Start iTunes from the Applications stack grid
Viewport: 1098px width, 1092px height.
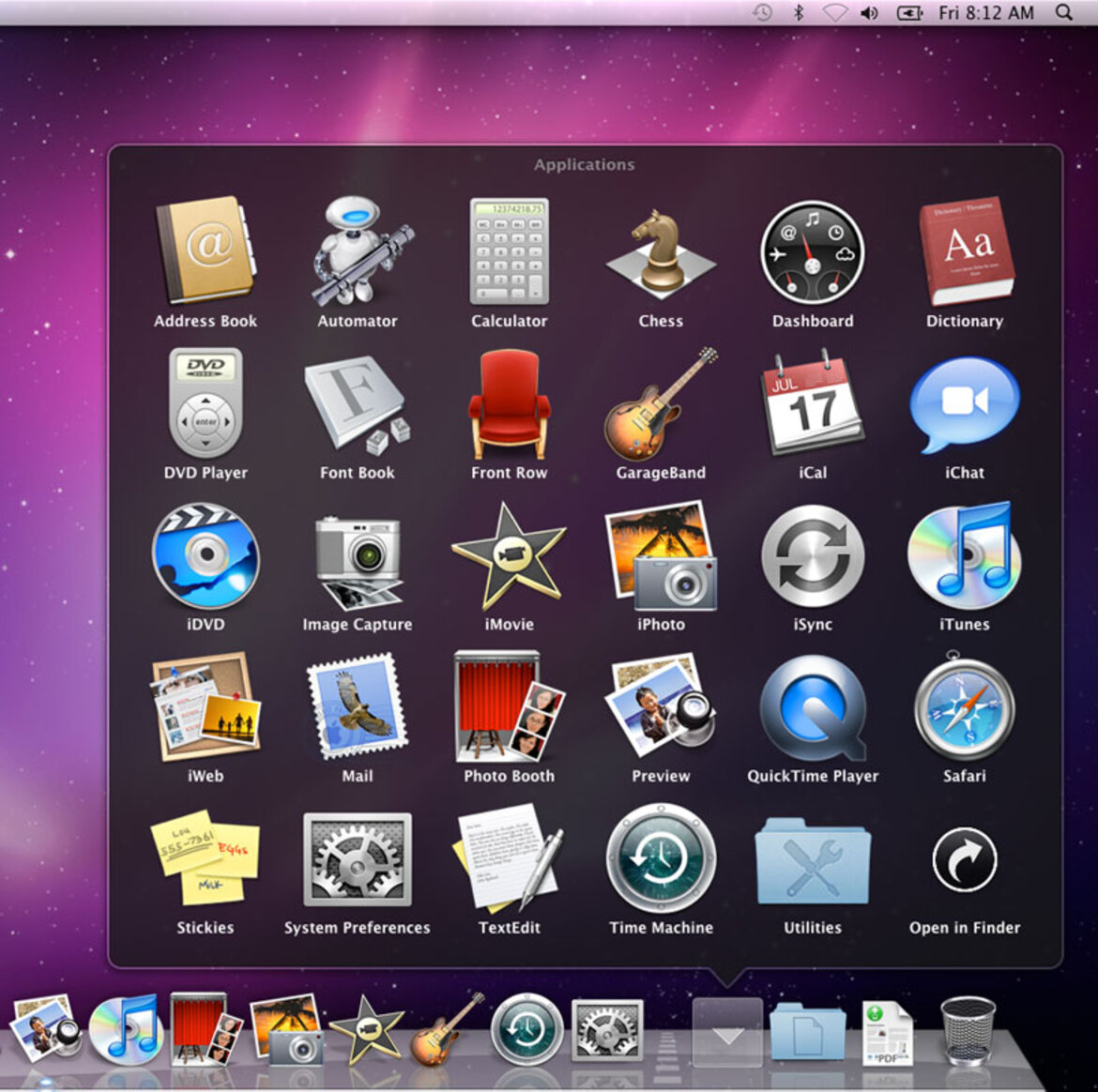[964, 555]
